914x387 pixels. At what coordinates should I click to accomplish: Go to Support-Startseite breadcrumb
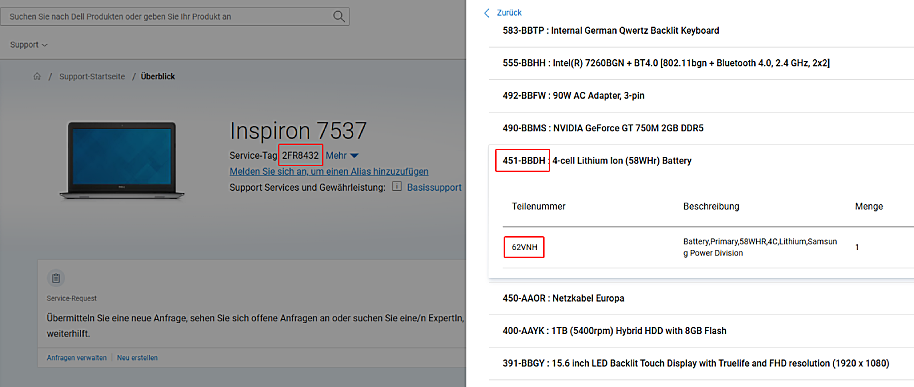click(x=92, y=76)
